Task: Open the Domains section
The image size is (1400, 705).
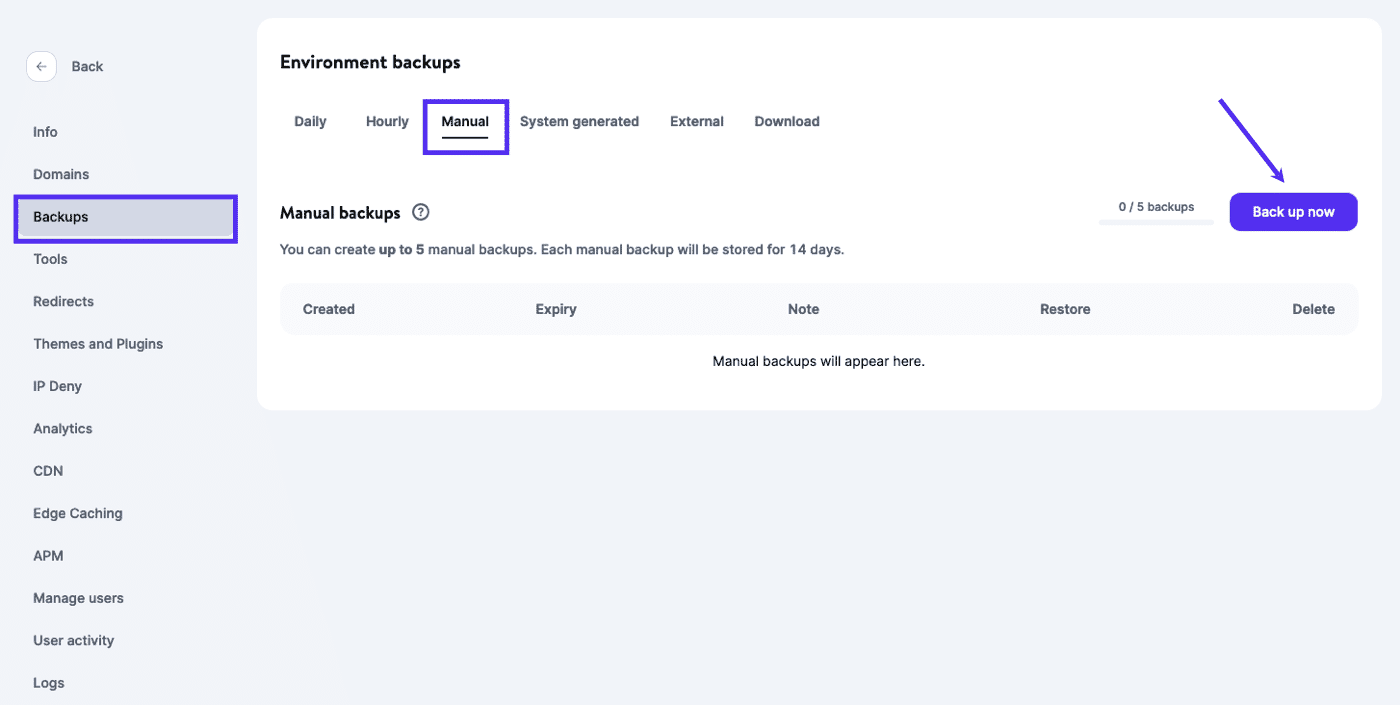Action: 60,173
